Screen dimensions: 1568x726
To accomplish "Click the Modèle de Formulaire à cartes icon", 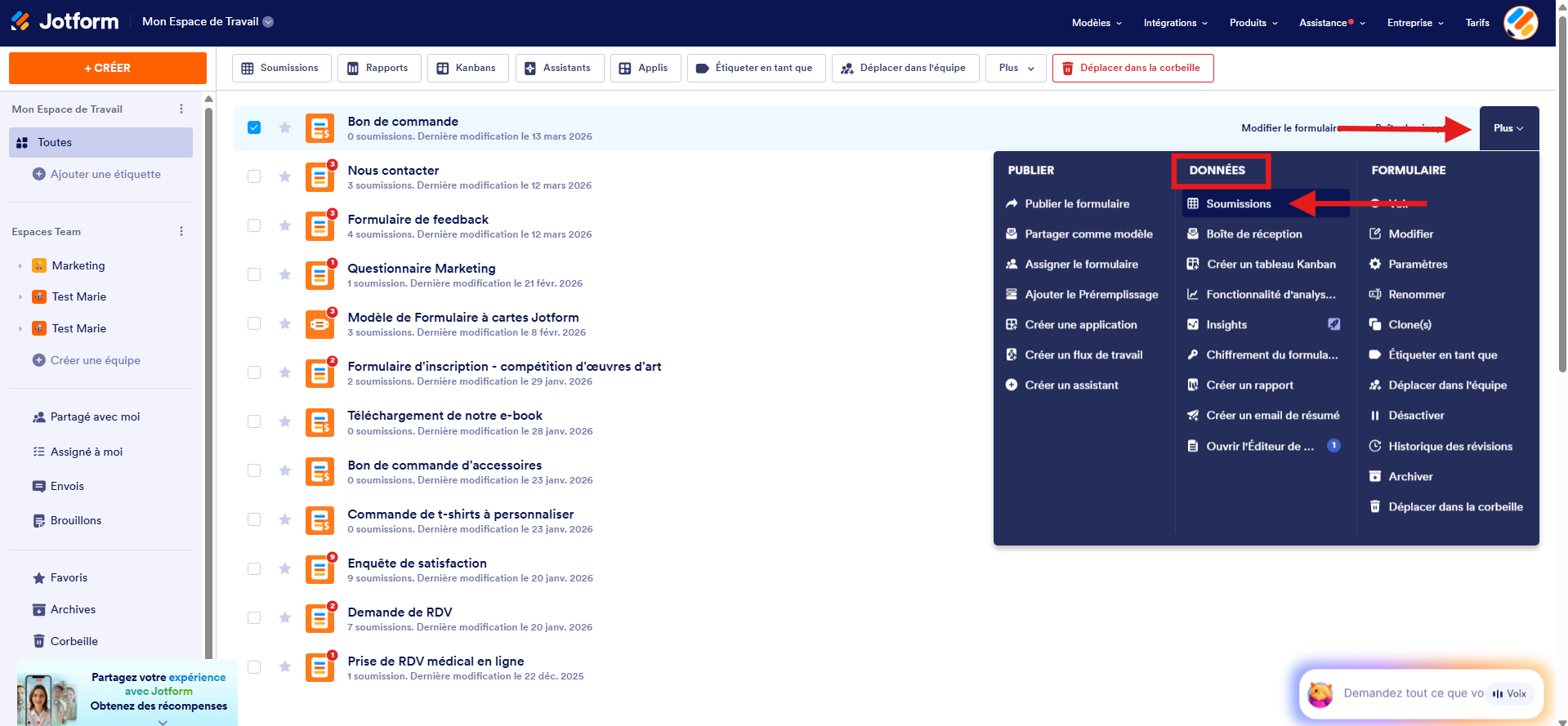I will point(319,324).
